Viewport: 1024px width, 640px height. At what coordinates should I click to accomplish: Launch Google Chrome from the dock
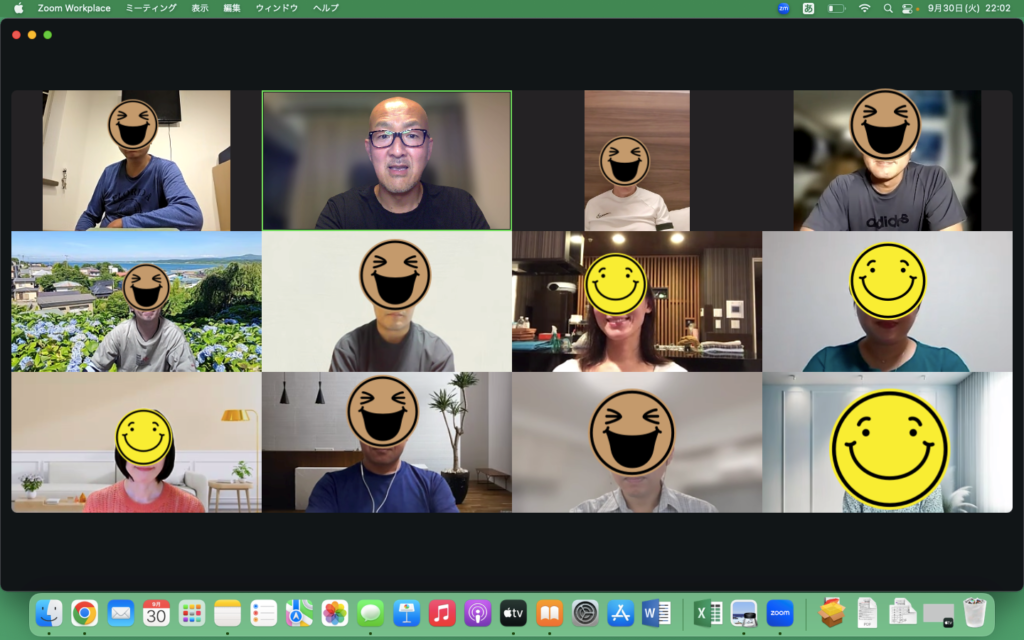(84, 613)
